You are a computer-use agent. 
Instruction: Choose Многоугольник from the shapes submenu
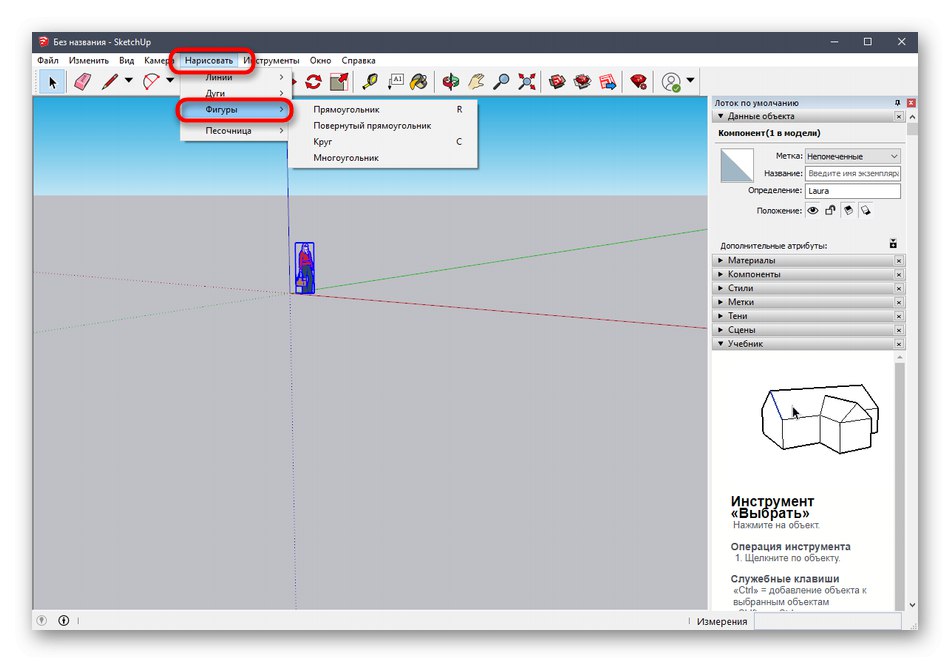tap(384, 158)
